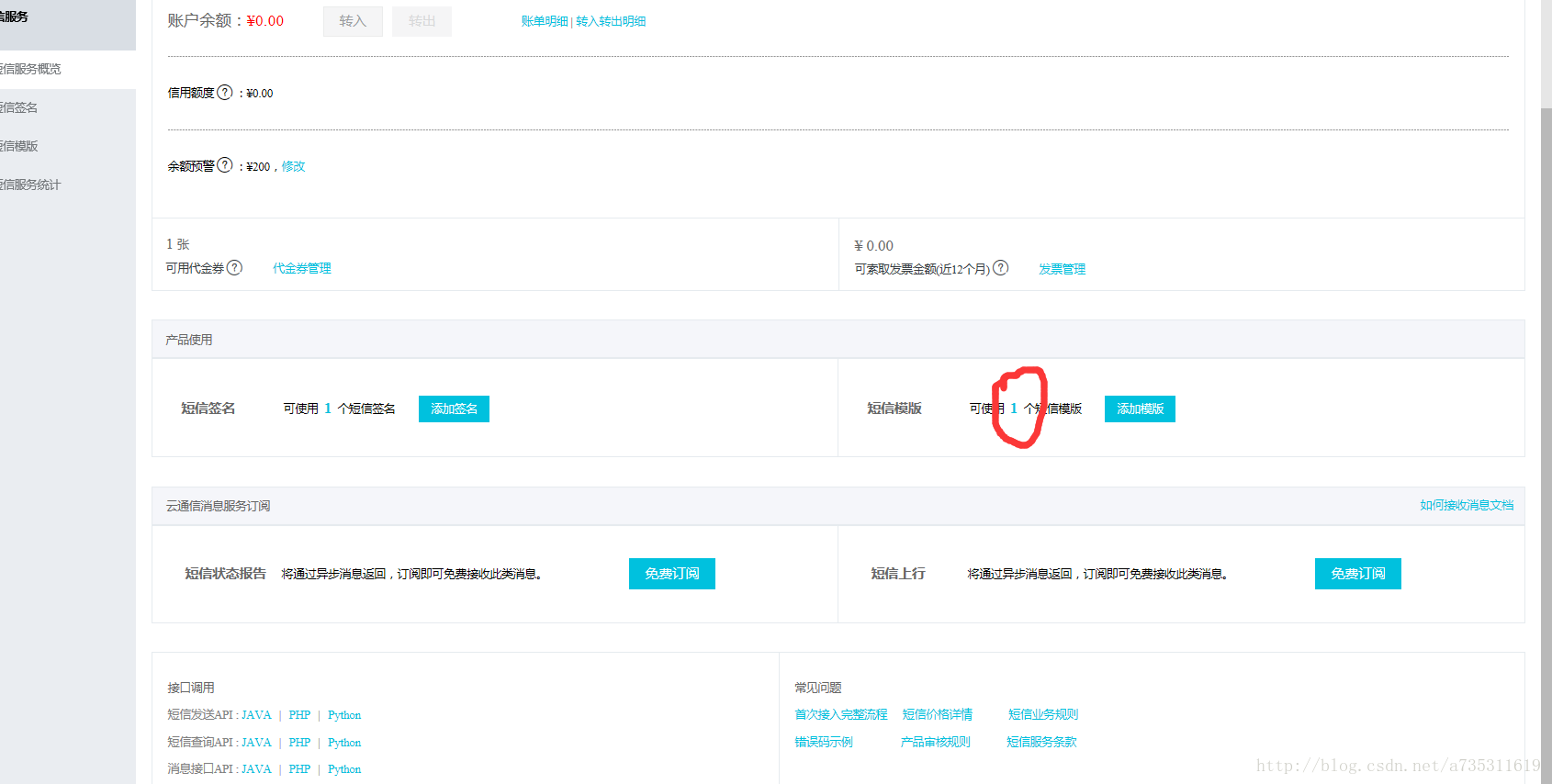Screen dimensions: 1552x784
Task: Subscribe free to 短信状态报告
Action: [x=671, y=574]
